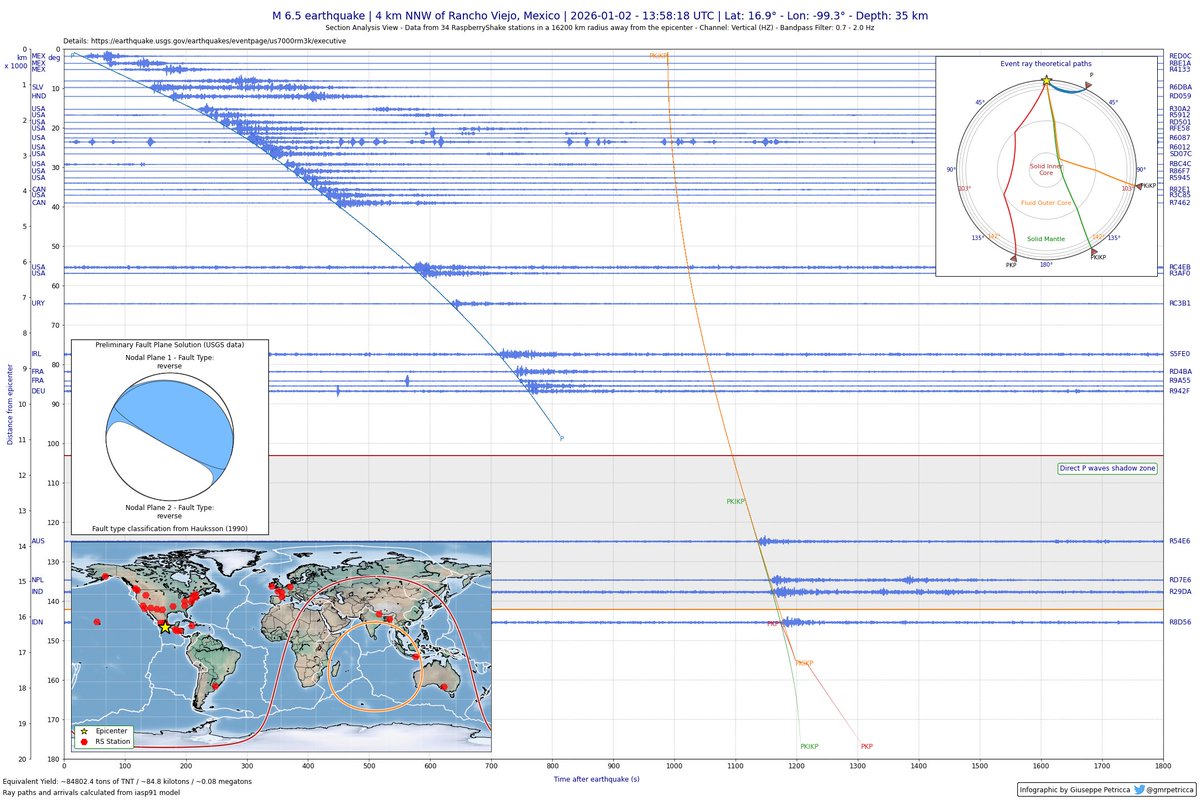Viewport: 1200px width, 800px height.
Task: Click the red RS Station dot in the legend
Action: click(84, 742)
